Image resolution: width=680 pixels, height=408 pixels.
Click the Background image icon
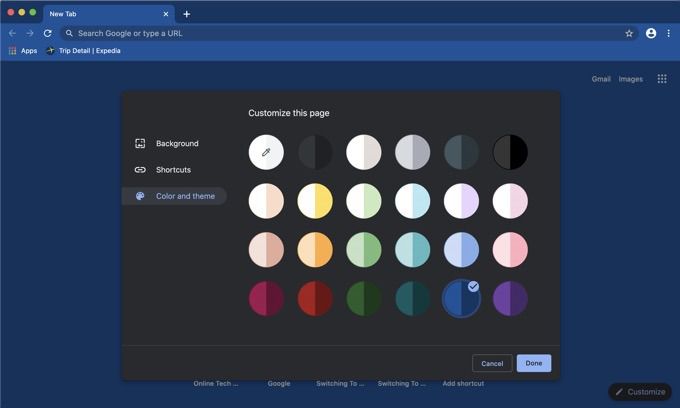(x=140, y=144)
